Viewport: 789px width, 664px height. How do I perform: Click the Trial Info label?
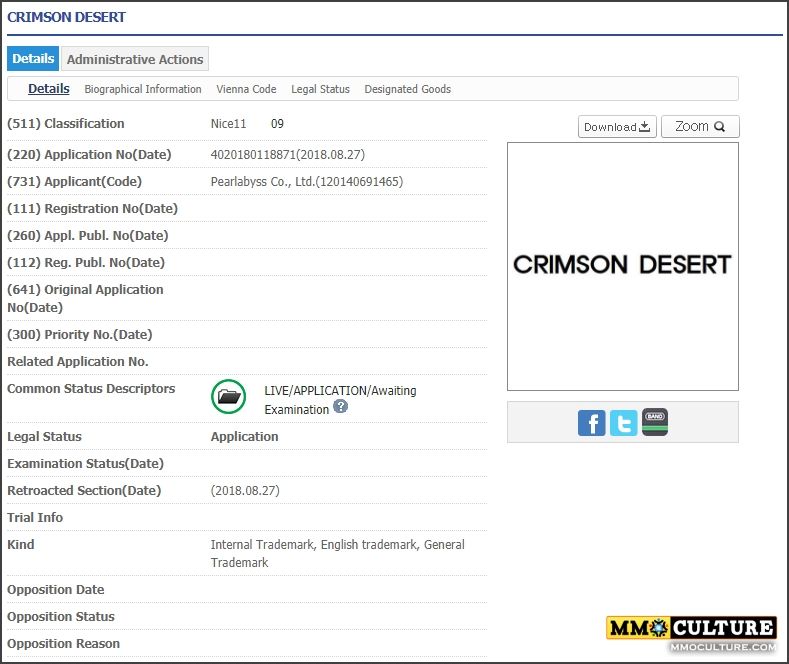pos(35,518)
